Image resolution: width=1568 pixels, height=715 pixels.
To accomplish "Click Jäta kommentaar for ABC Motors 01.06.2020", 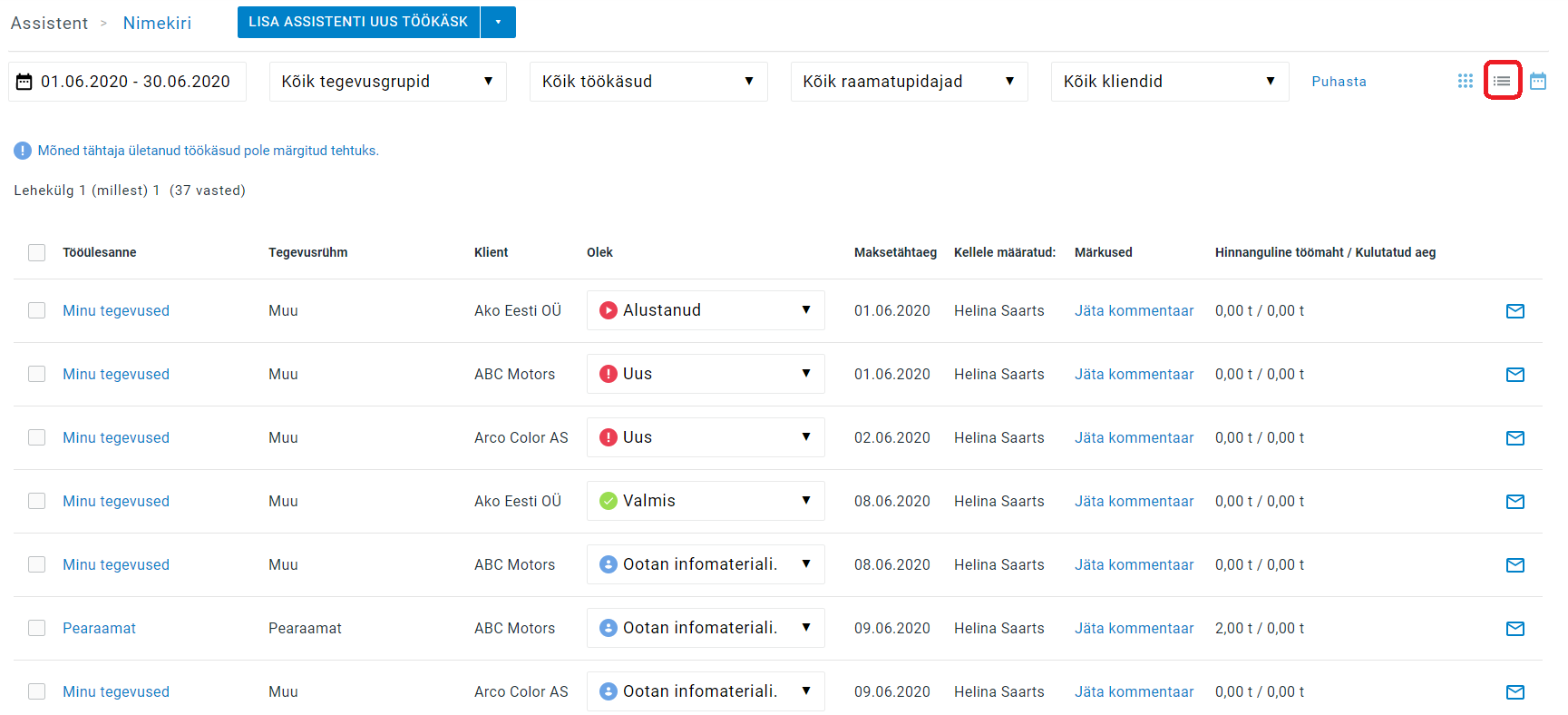I will coord(1134,374).
